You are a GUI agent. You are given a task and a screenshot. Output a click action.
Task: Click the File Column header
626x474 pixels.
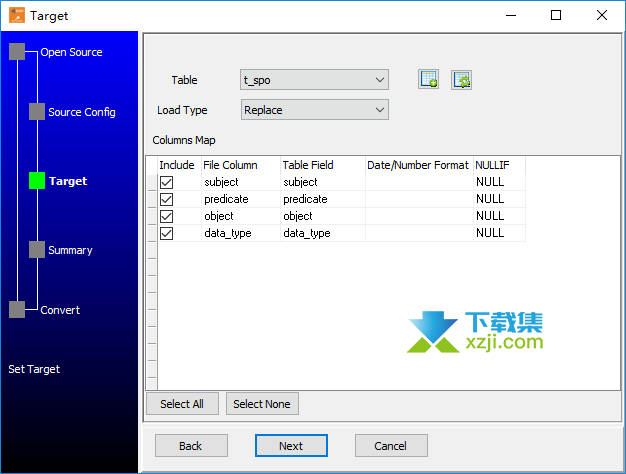pyautogui.click(x=241, y=165)
